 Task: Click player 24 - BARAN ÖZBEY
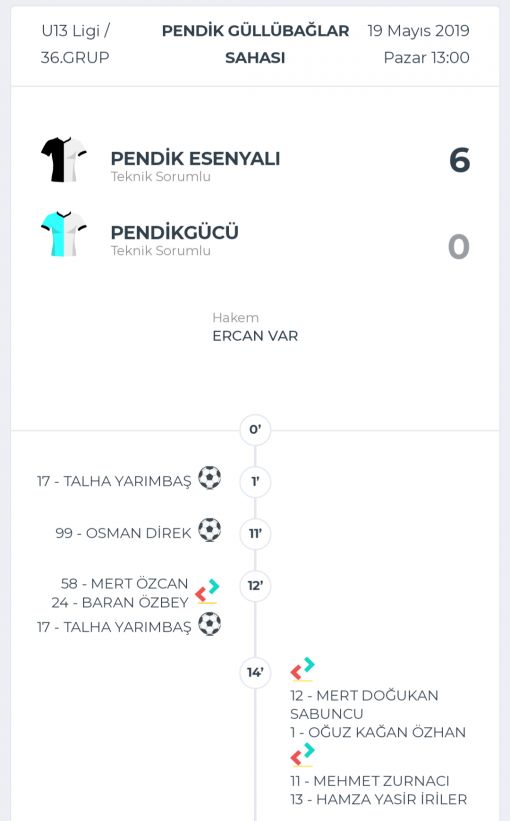(120, 603)
